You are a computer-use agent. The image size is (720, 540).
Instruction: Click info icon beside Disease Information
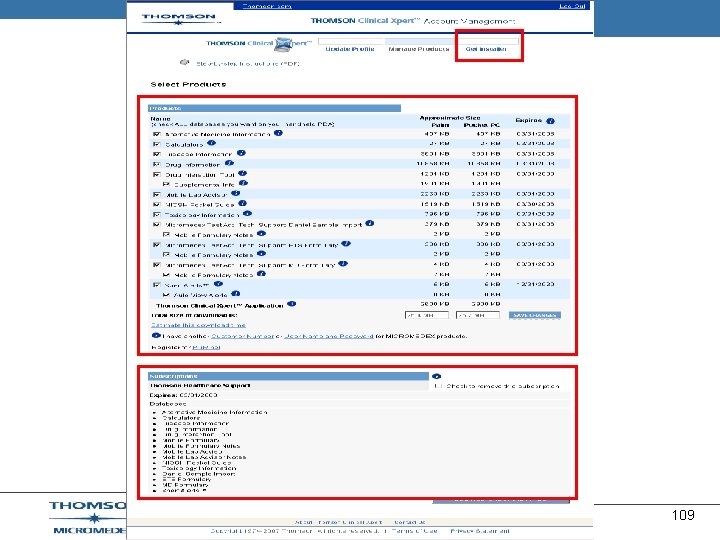[241, 153]
